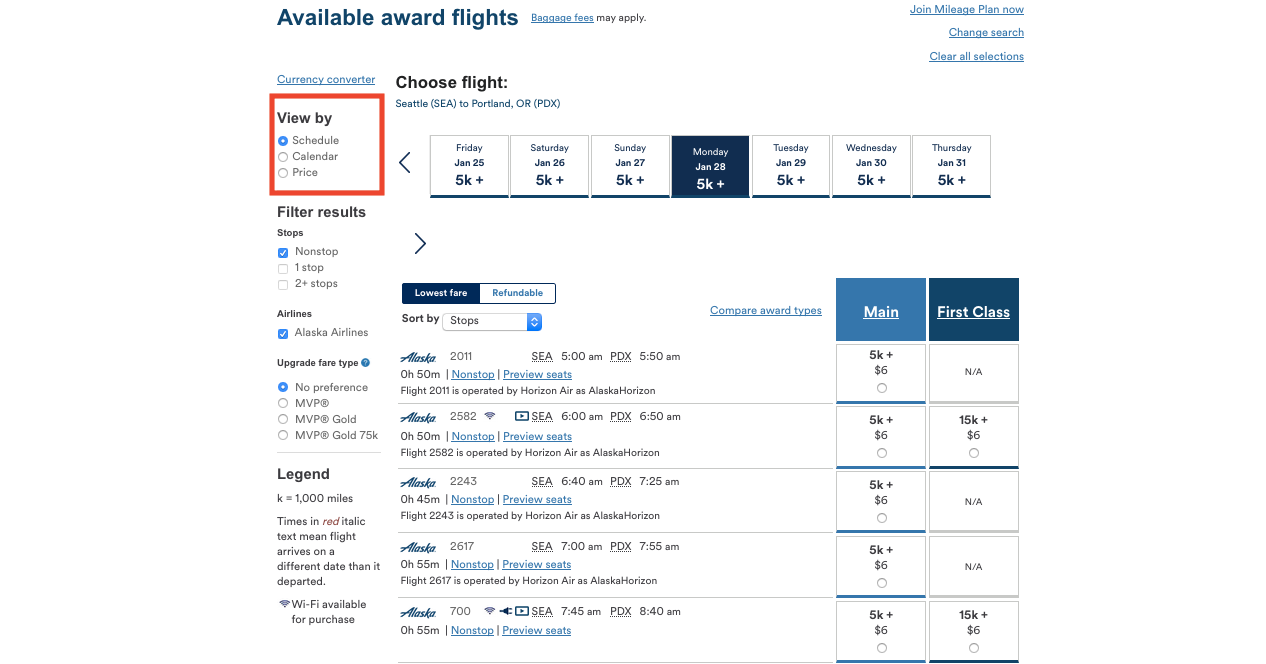This screenshot has height=664, width=1266.
Task: Click the power outlet icon on flight 700
Action: (506, 611)
